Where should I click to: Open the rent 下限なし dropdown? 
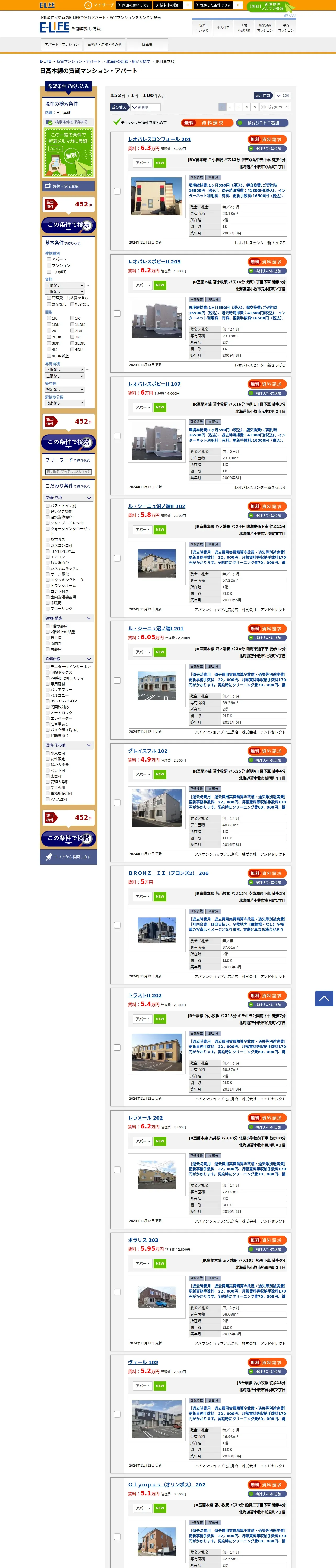(x=65, y=285)
